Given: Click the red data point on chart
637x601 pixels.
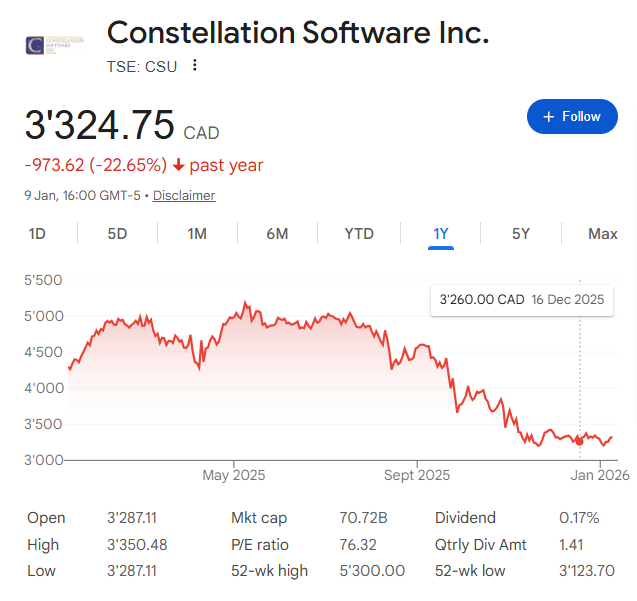Looking at the screenshot, I should [x=579, y=441].
